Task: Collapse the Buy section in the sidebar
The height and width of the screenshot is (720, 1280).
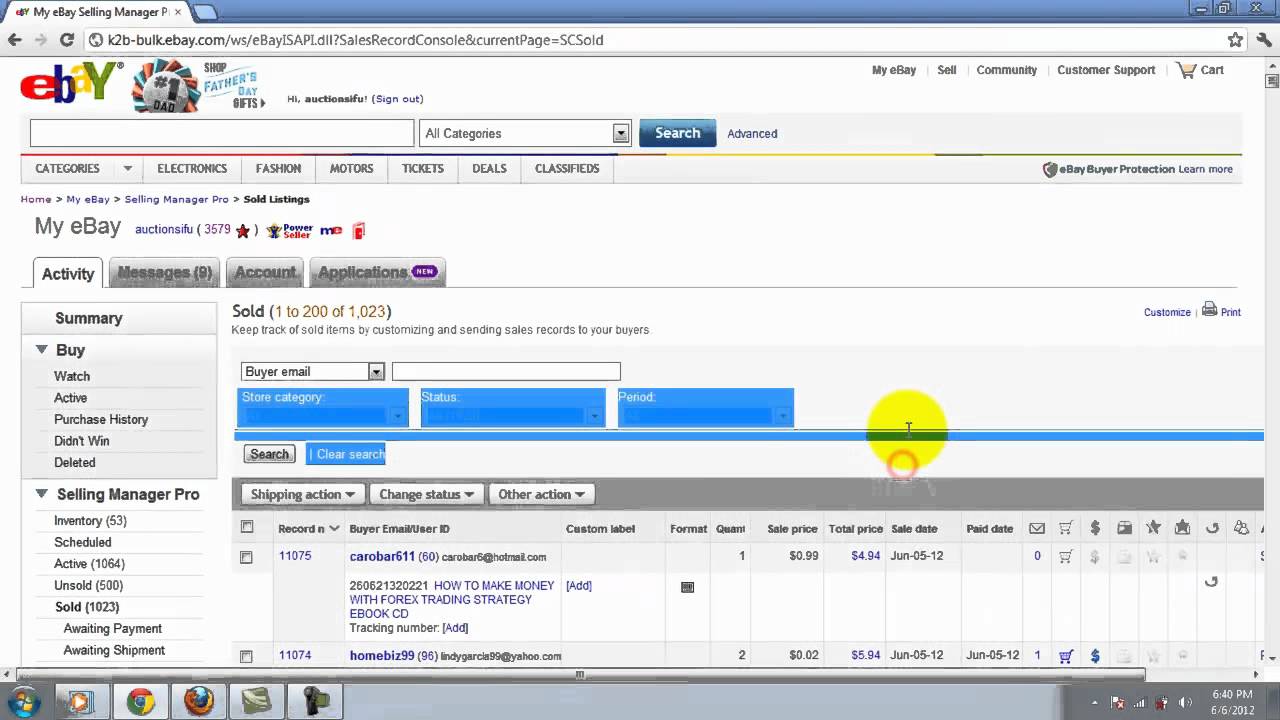Action: (x=42, y=349)
